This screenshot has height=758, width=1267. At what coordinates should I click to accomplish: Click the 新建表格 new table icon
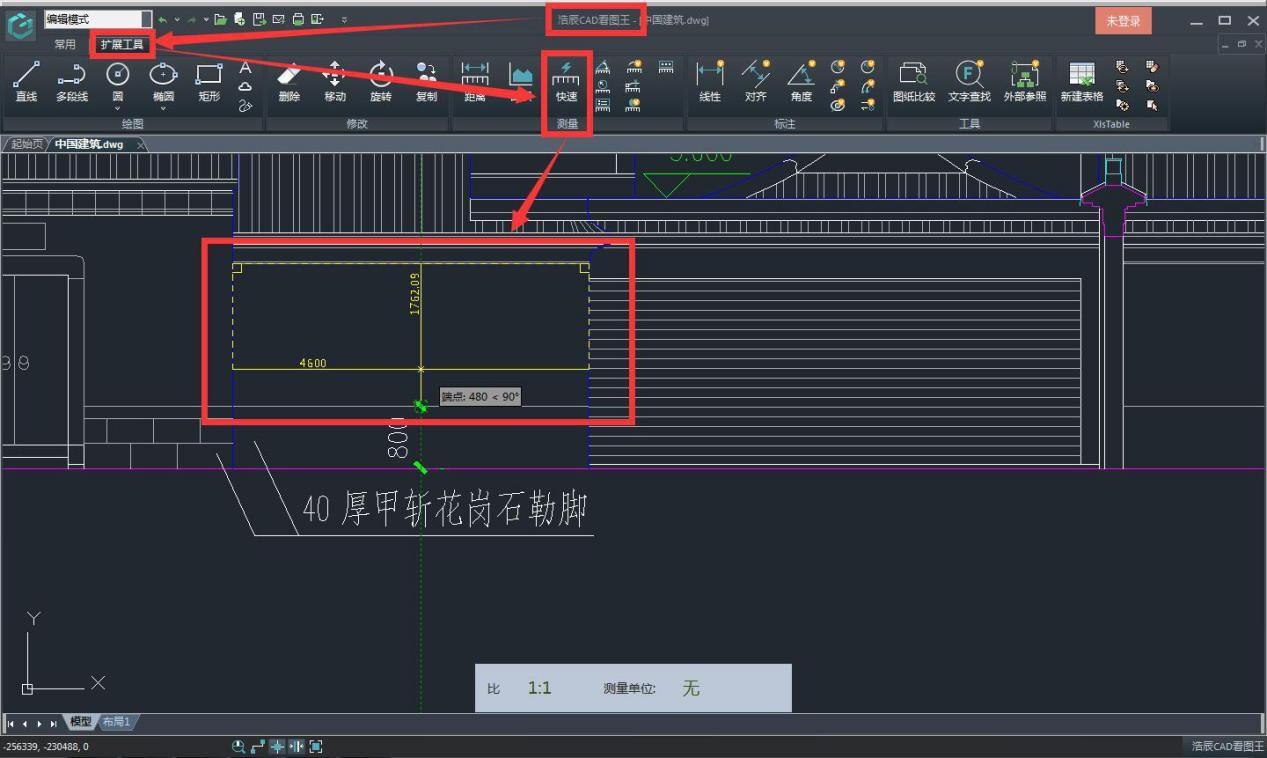(x=1080, y=80)
